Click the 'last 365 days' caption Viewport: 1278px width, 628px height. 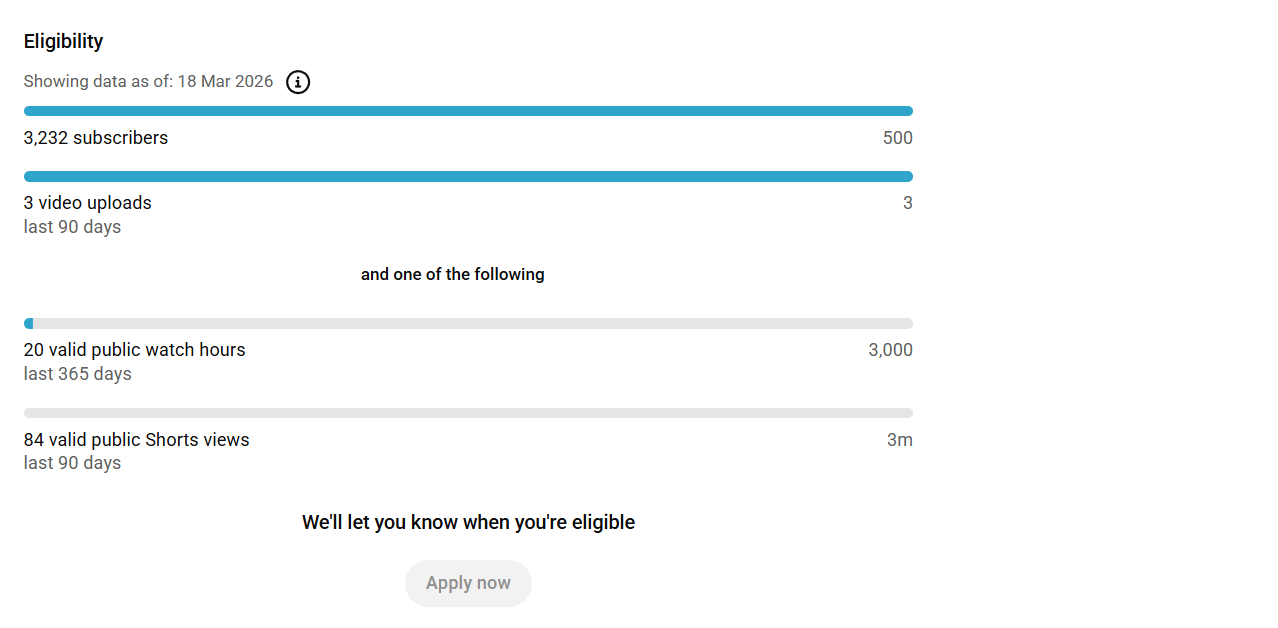point(77,374)
